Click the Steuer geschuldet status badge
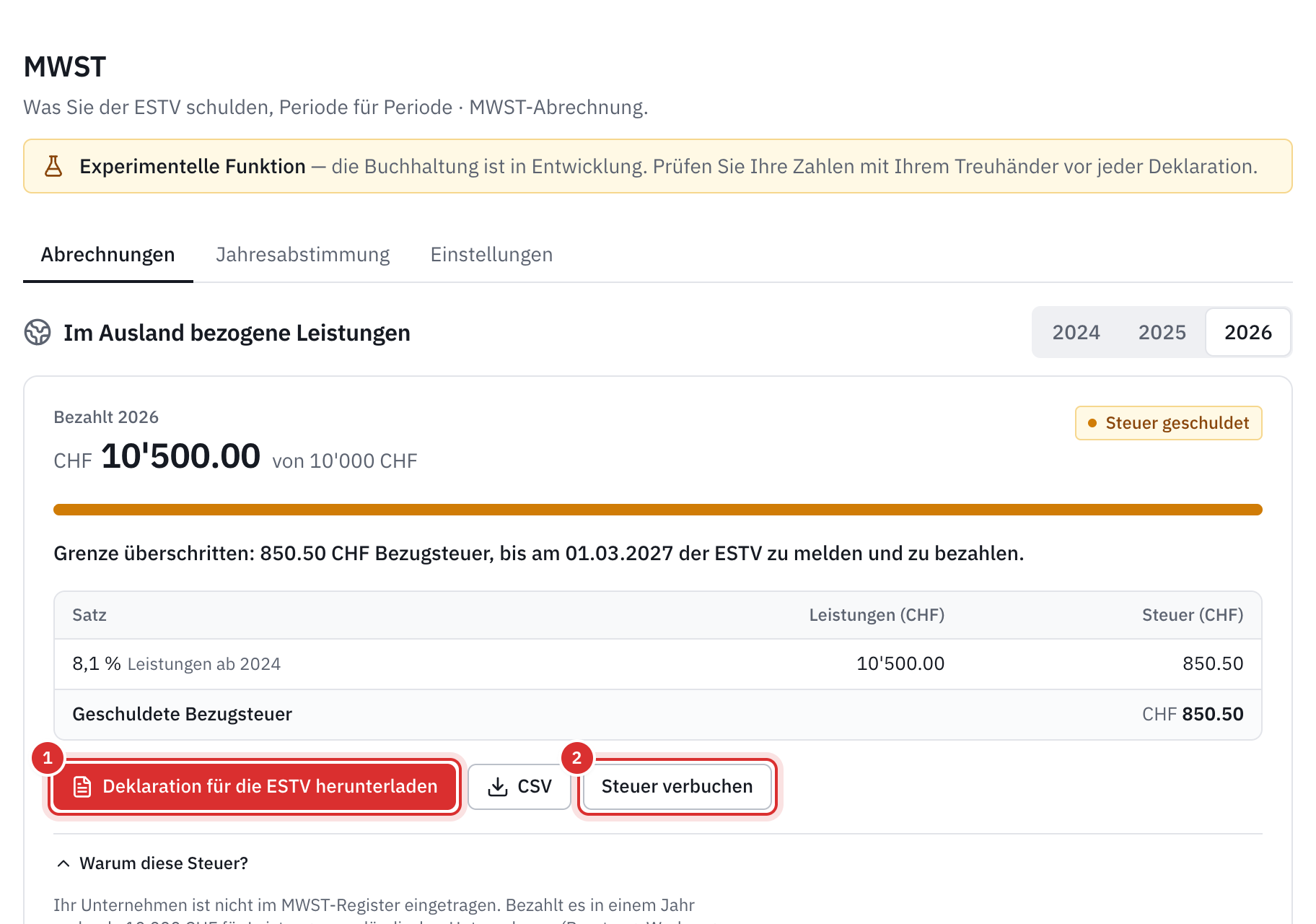 (x=1168, y=423)
